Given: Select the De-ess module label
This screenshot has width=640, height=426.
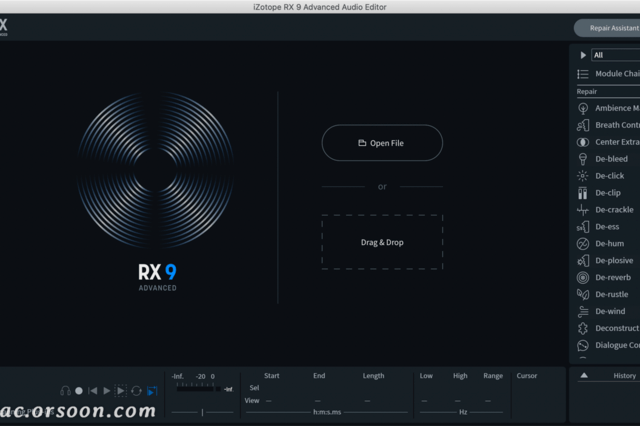Looking at the screenshot, I should click(607, 227).
